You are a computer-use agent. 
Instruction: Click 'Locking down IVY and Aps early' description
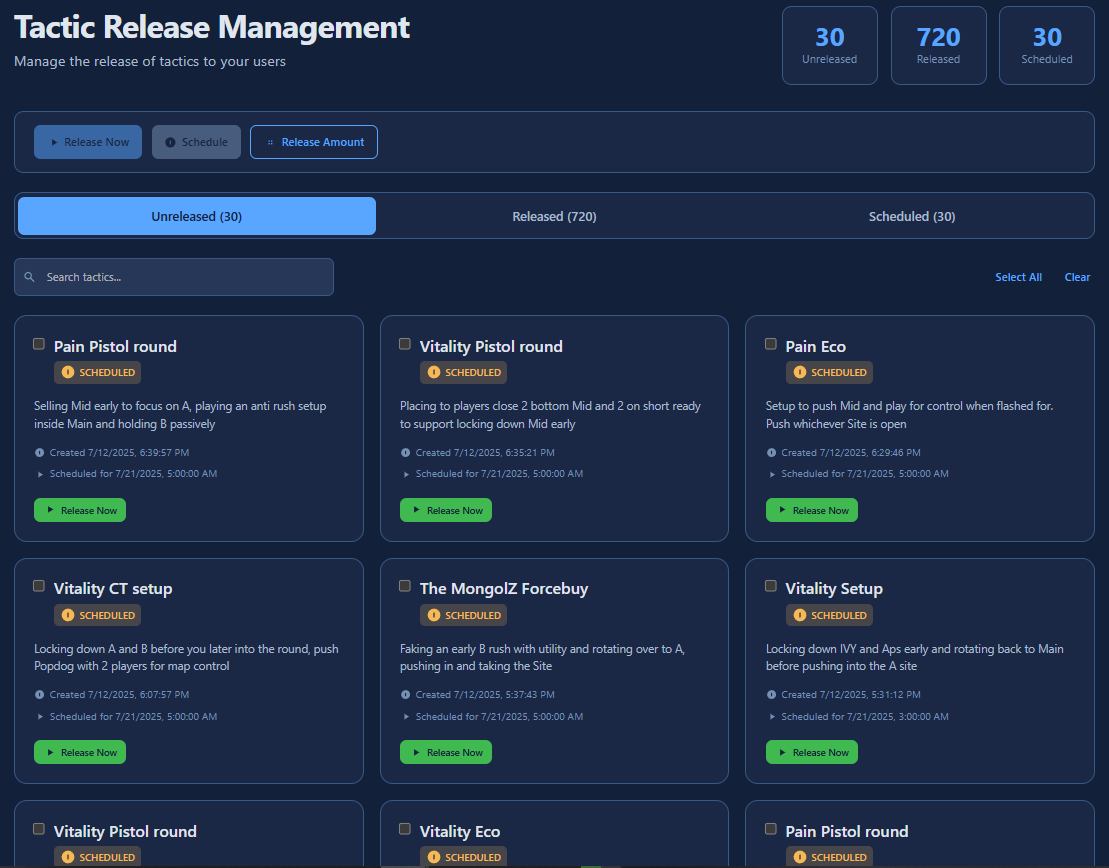(915, 657)
